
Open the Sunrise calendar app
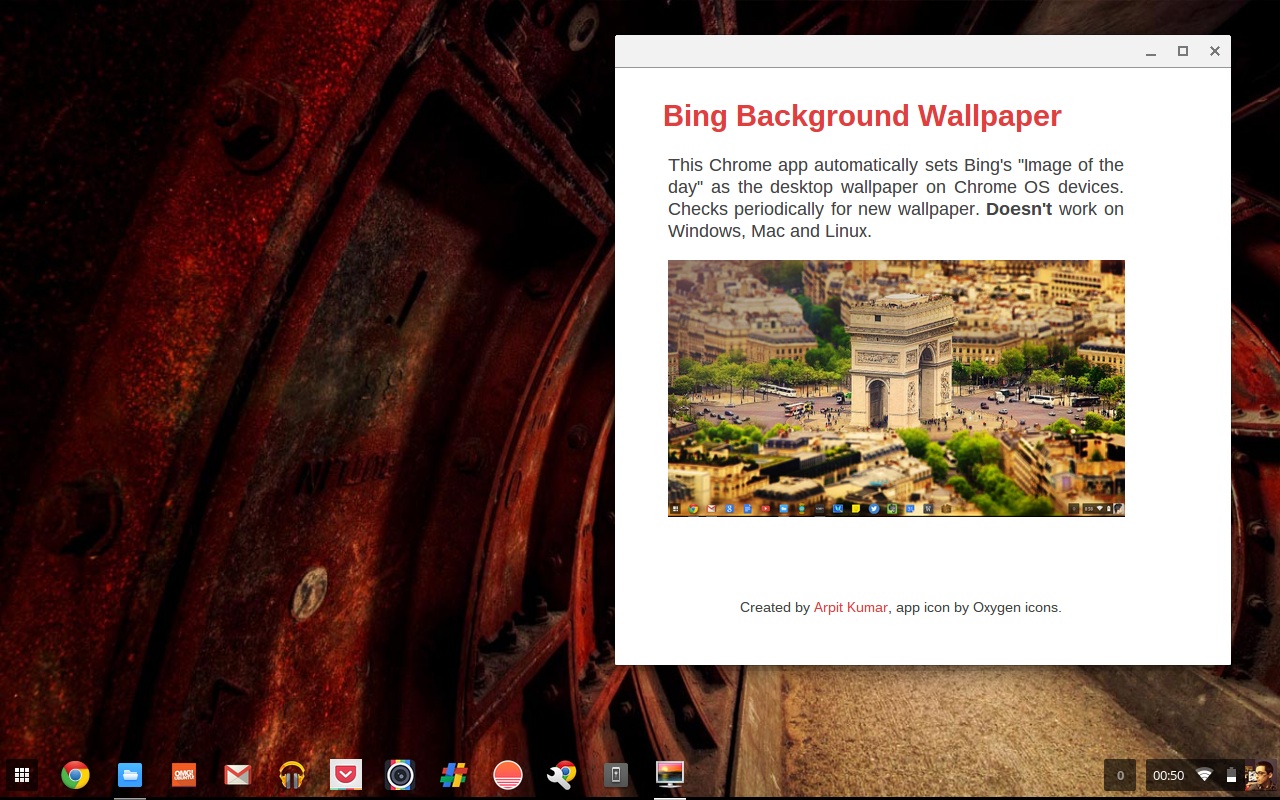[x=508, y=775]
